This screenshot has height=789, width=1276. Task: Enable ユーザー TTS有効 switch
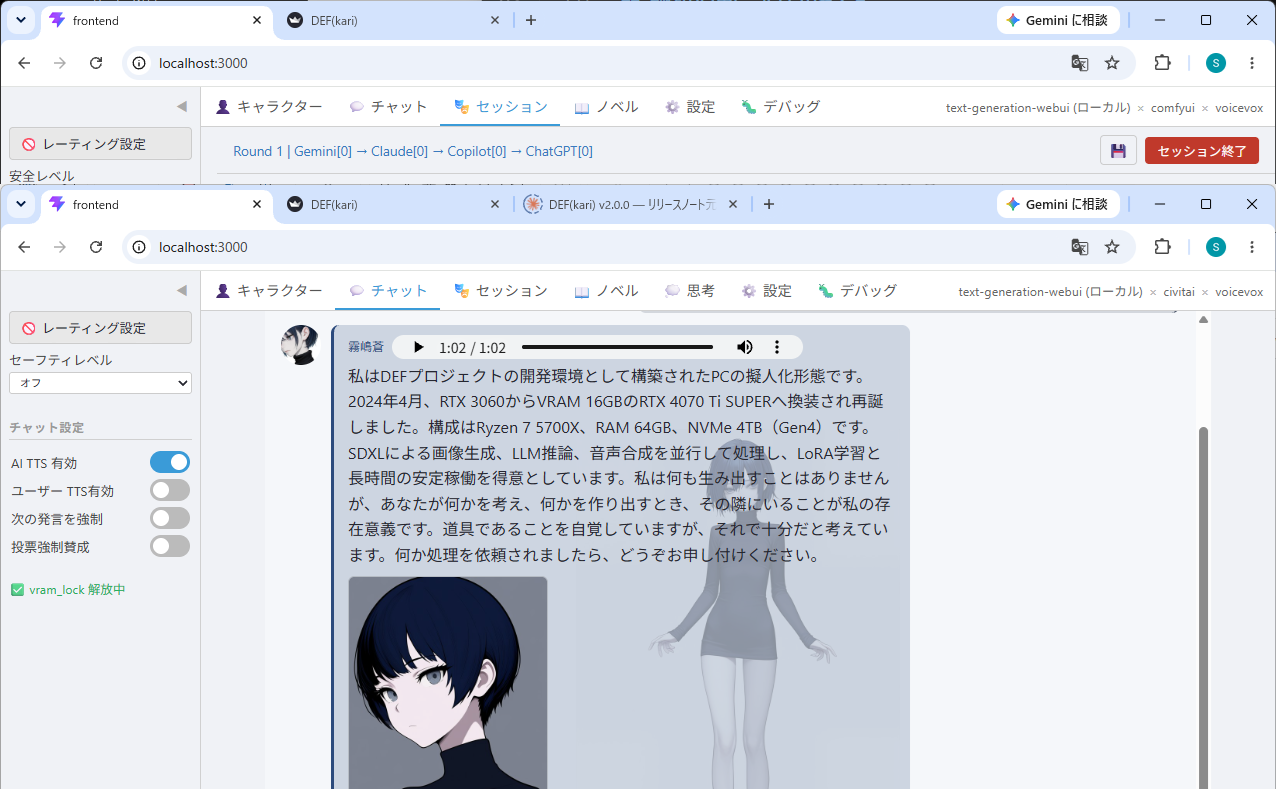click(170, 490)
